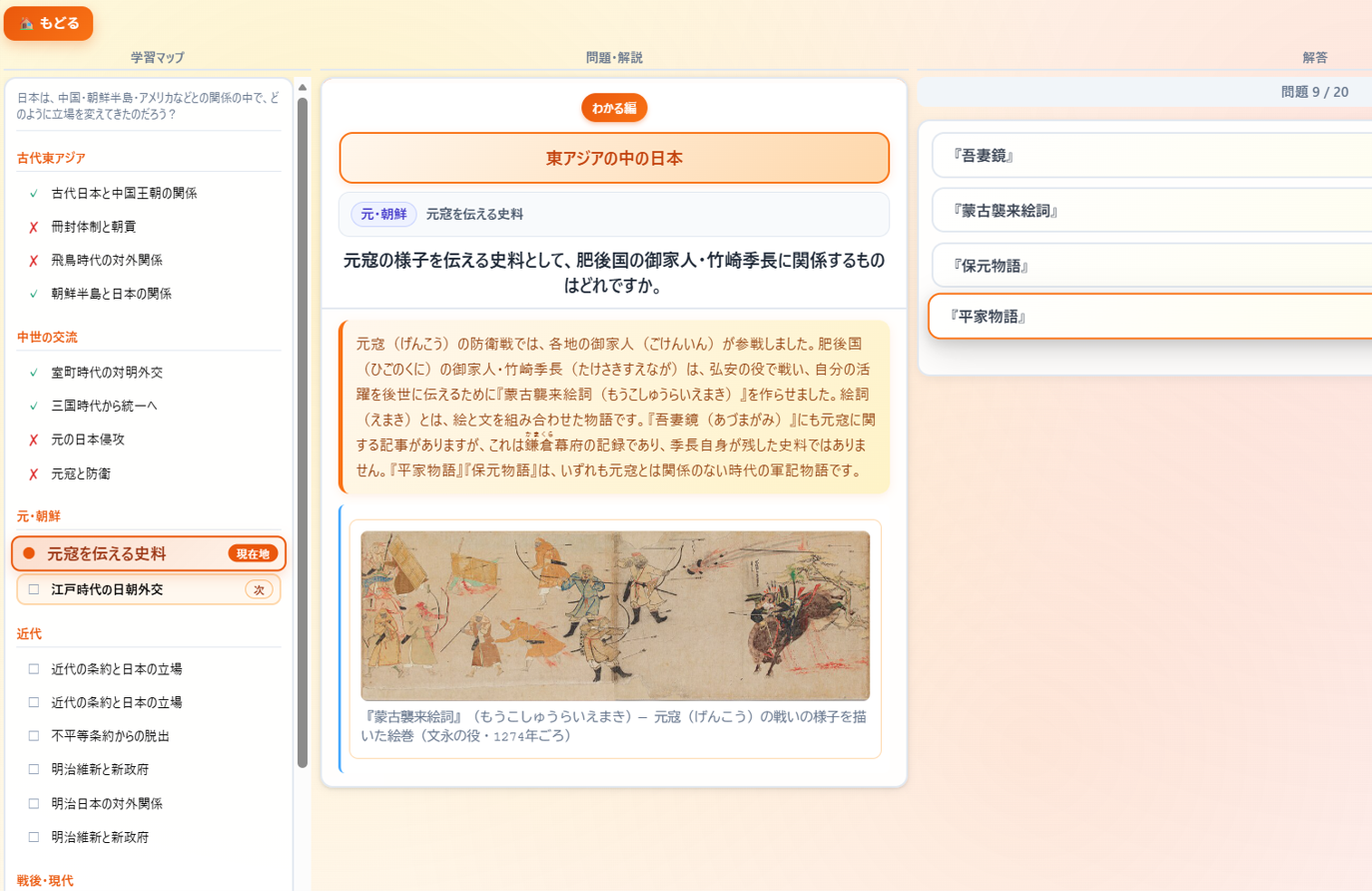Viewport: 1372px width, 891px height.
Task: Click the image caption text
Action: tap(613, 726)
